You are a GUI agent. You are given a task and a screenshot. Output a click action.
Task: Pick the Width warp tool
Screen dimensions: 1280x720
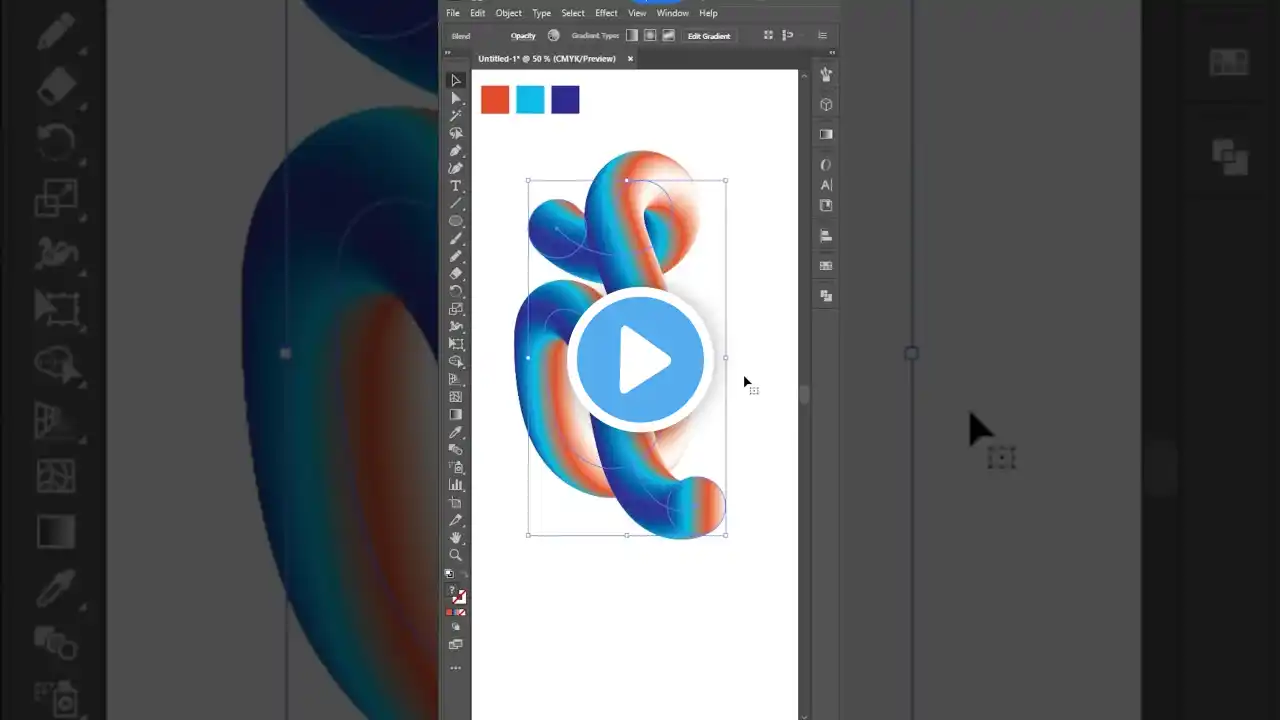[x=456, y=326]
